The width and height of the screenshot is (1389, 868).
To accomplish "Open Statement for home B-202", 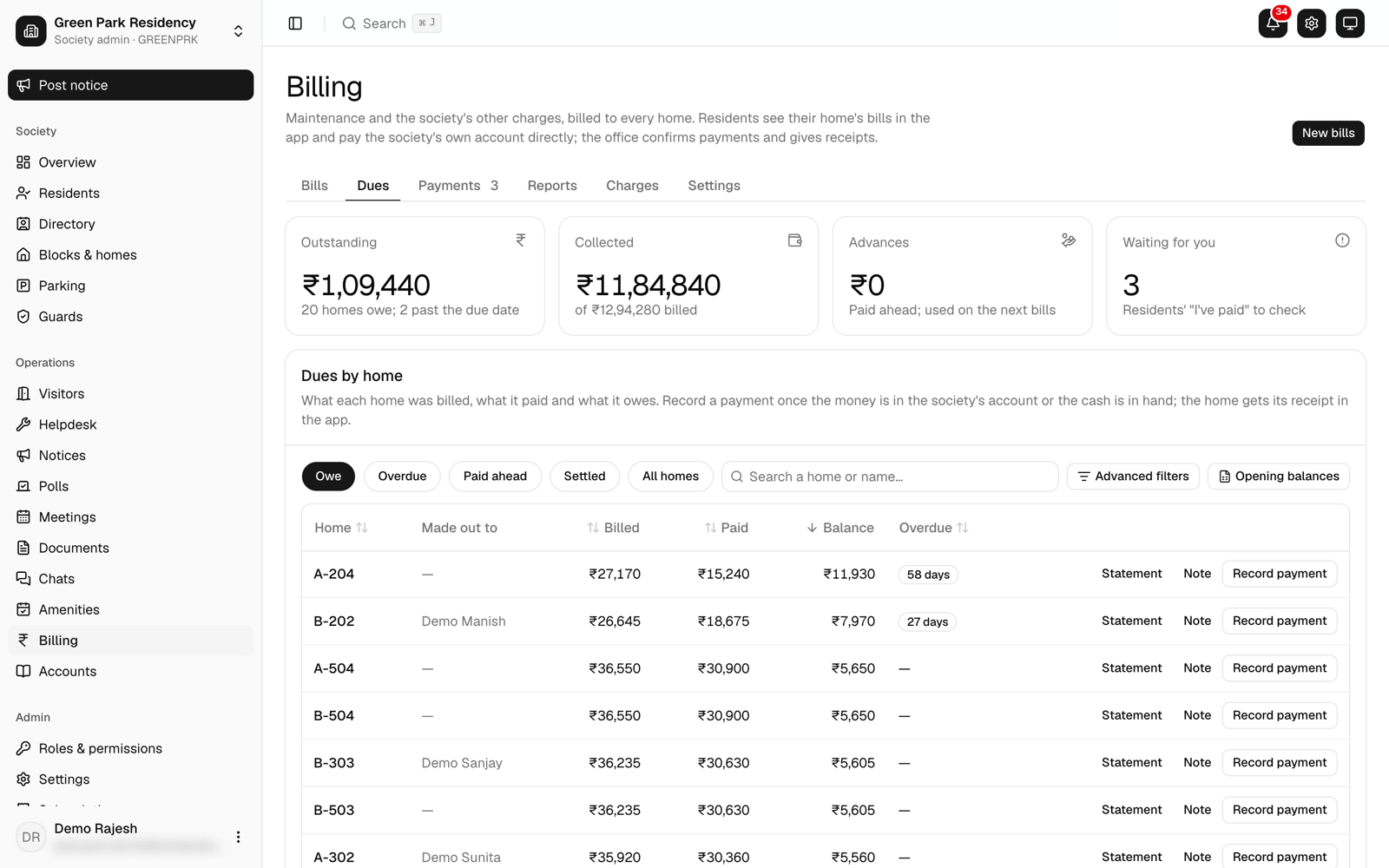I will (1131, 621).
